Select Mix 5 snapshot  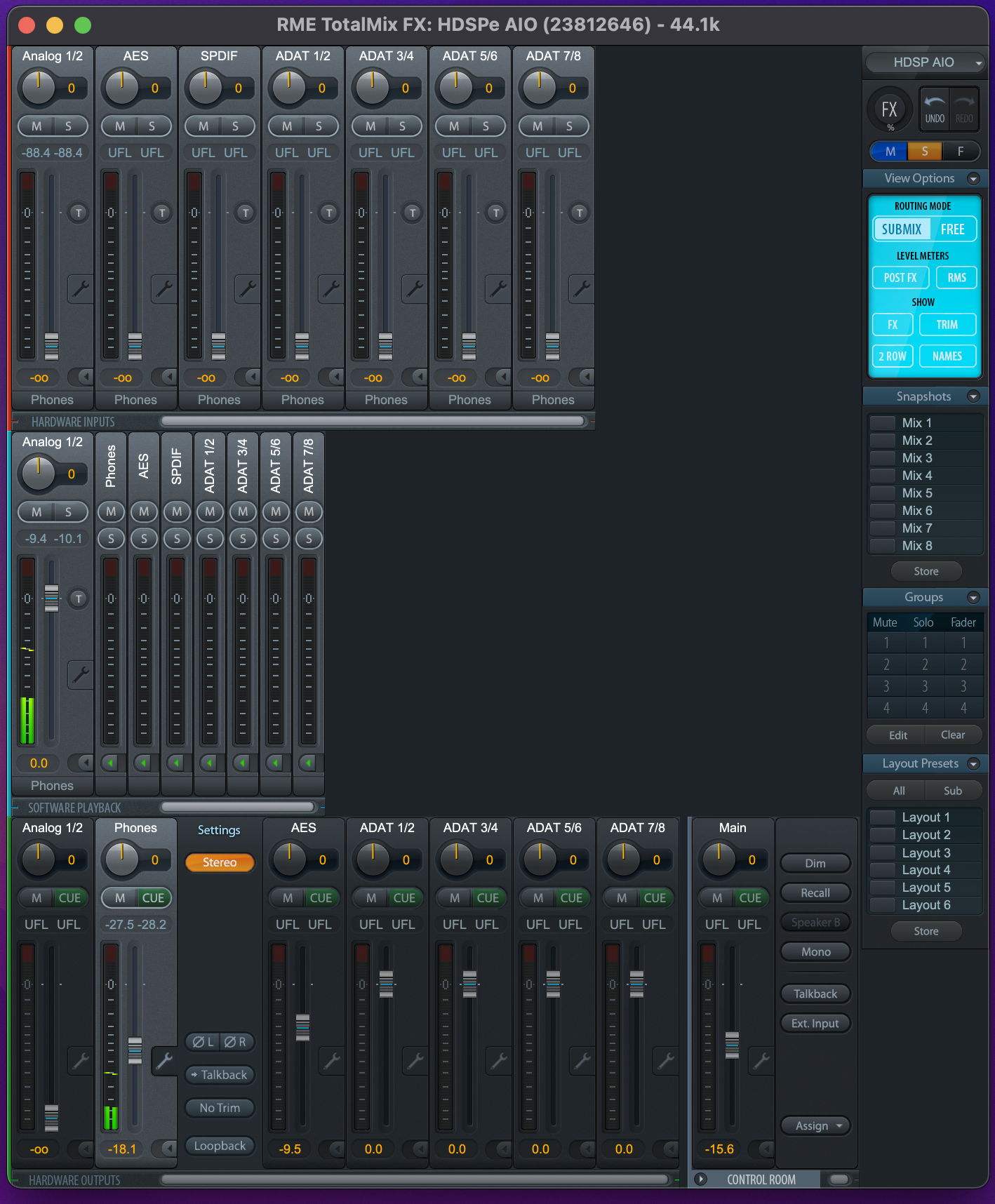926,493
